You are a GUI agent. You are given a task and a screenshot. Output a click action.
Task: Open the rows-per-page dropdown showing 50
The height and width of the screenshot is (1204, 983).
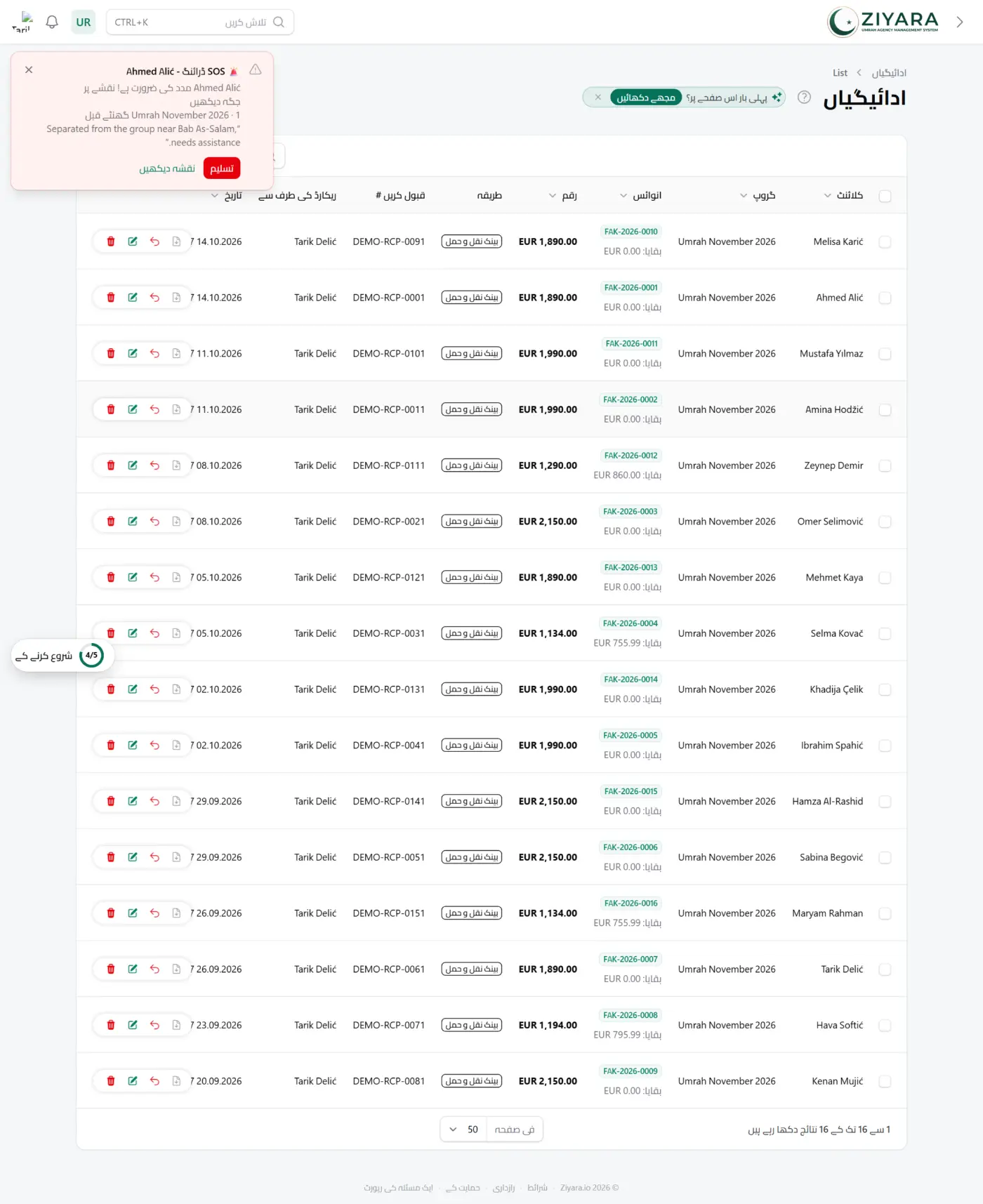(463, 1130)
